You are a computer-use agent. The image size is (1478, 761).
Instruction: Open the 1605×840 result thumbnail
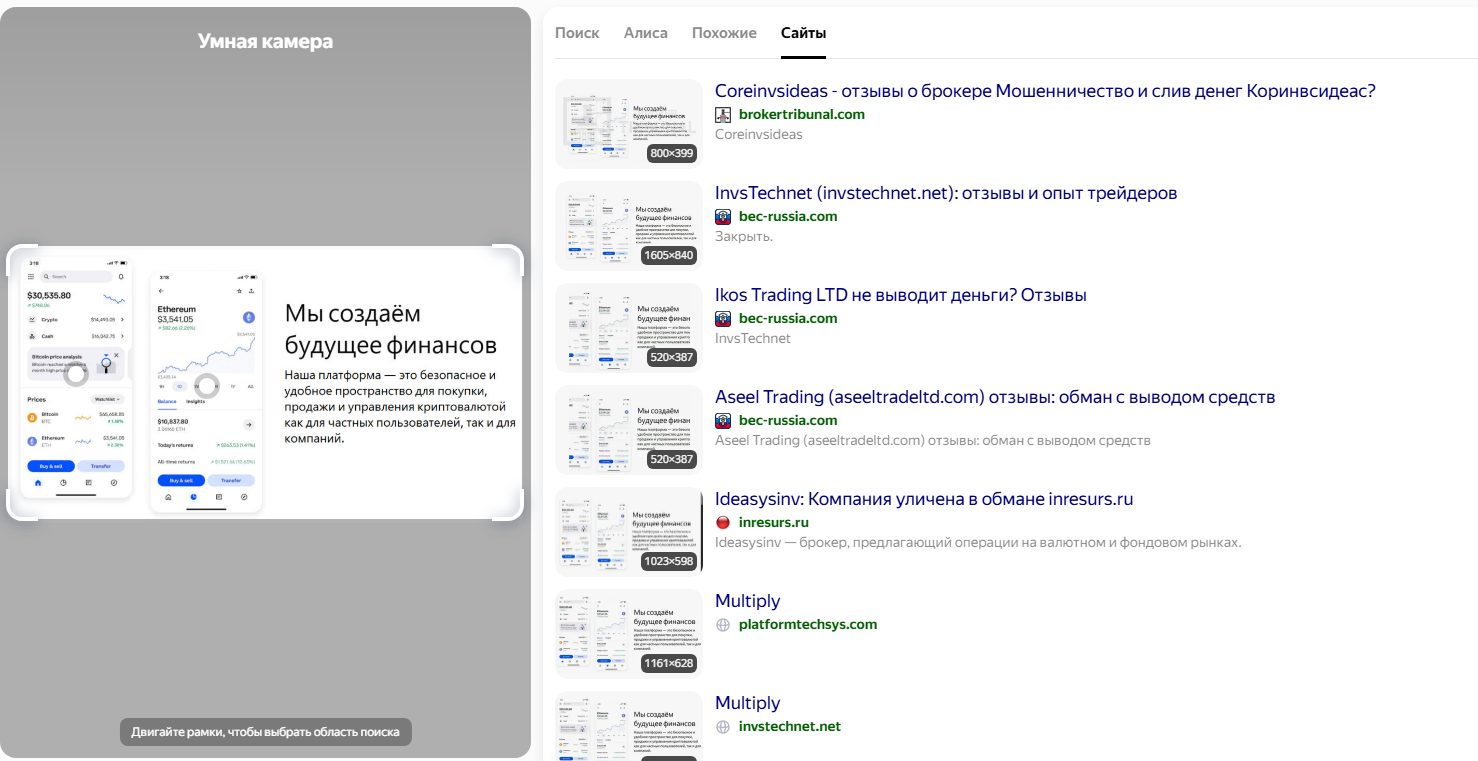coord(628,226)
